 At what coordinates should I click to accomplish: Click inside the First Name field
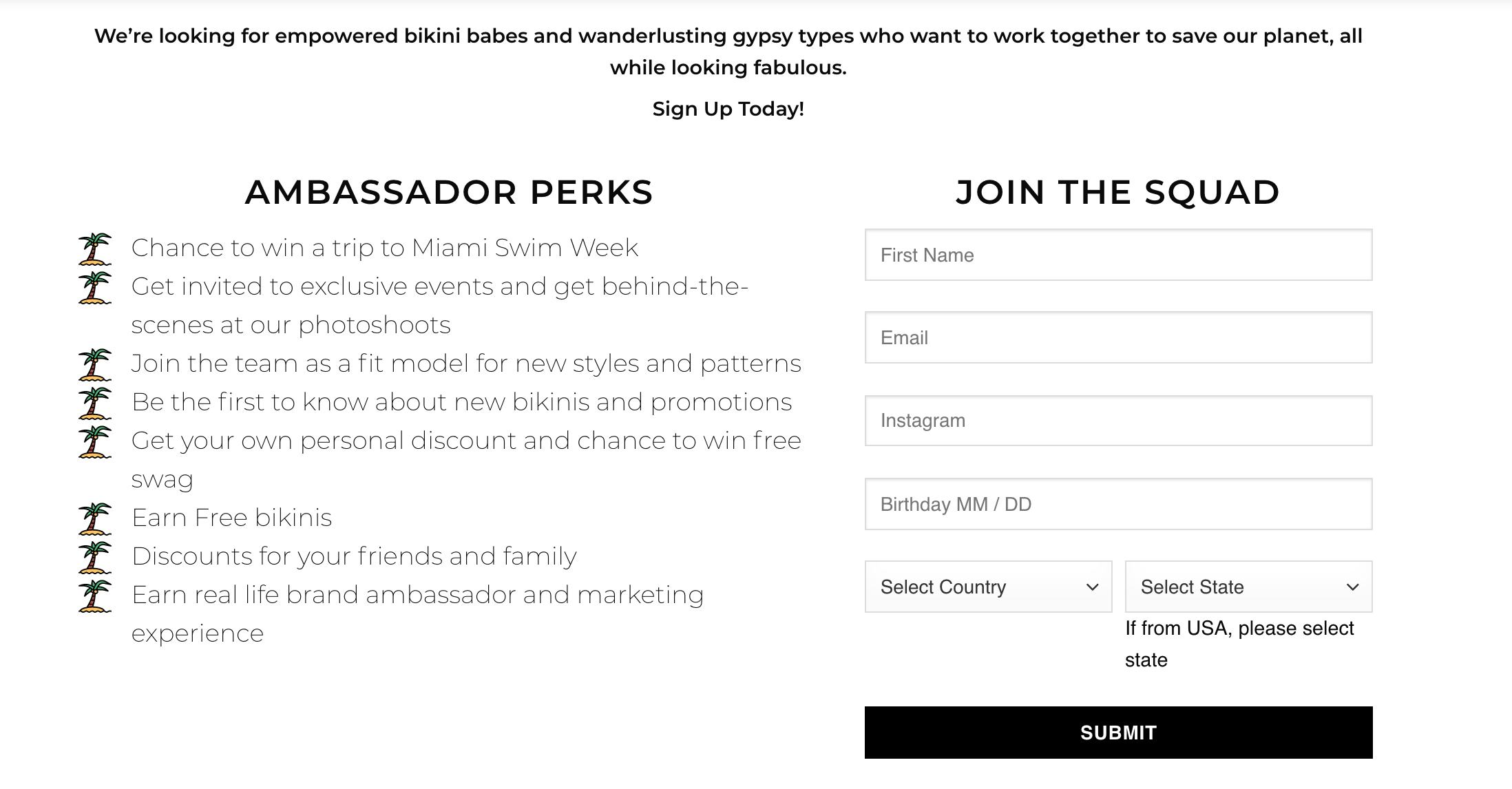click(1117, 255)
